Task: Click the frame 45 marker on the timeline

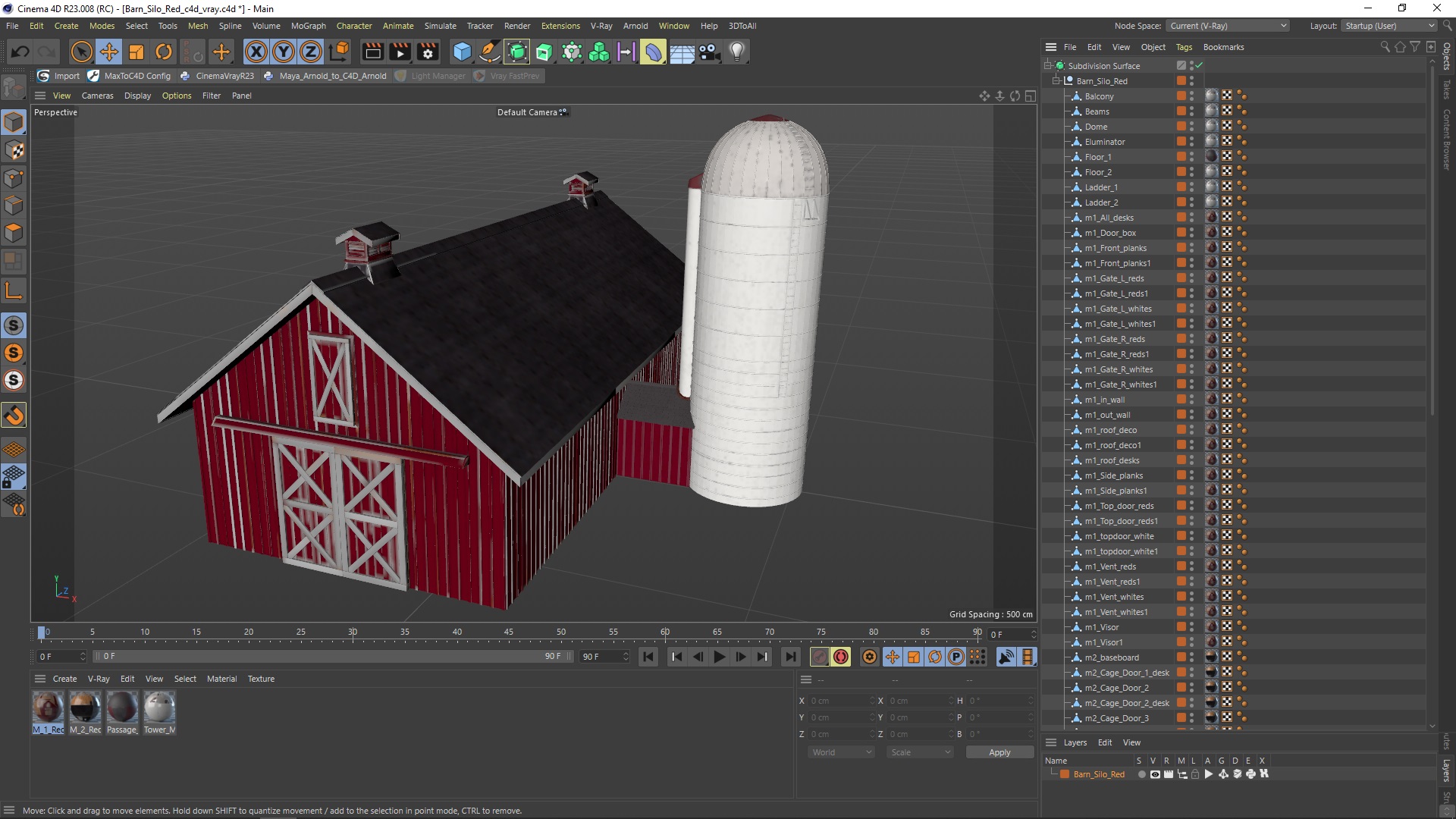Action: coord(508,632)
